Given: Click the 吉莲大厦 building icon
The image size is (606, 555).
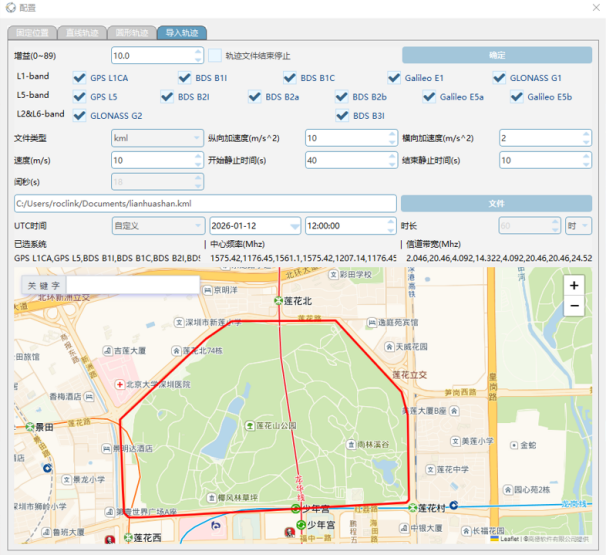Looking at the screenshot, I should [x=107, y=351].
